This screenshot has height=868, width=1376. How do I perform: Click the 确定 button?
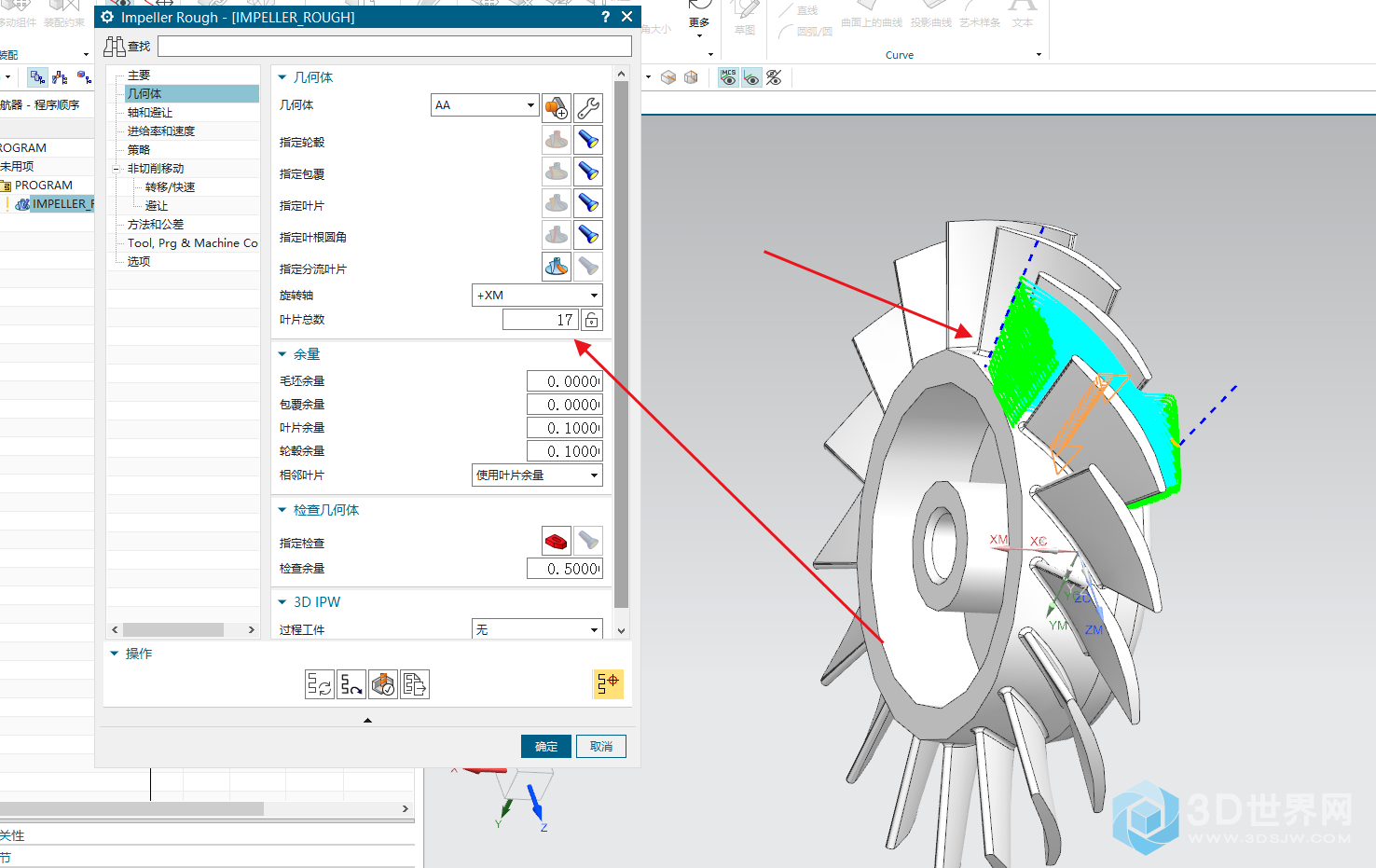pos(546,747)
